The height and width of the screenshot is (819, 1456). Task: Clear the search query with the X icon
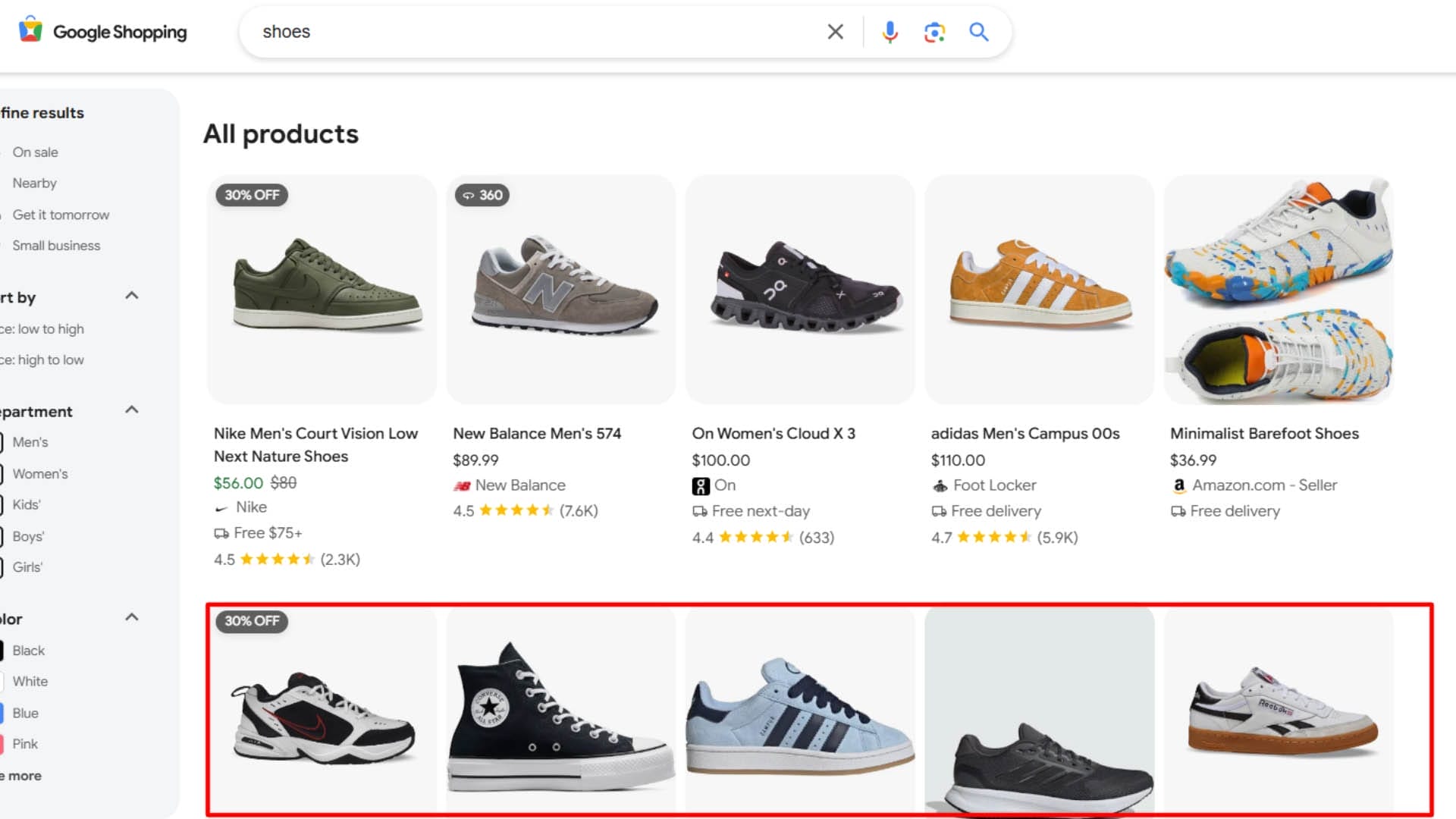[x=835, y=32]
